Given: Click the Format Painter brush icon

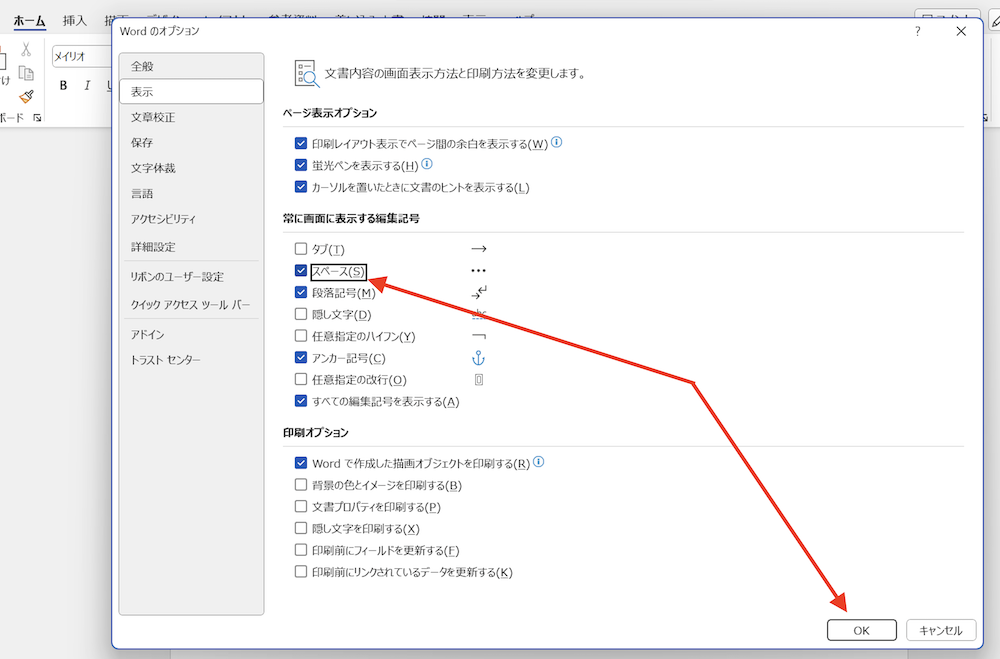Looking at the screenshot, I should [x=26, y=96].
